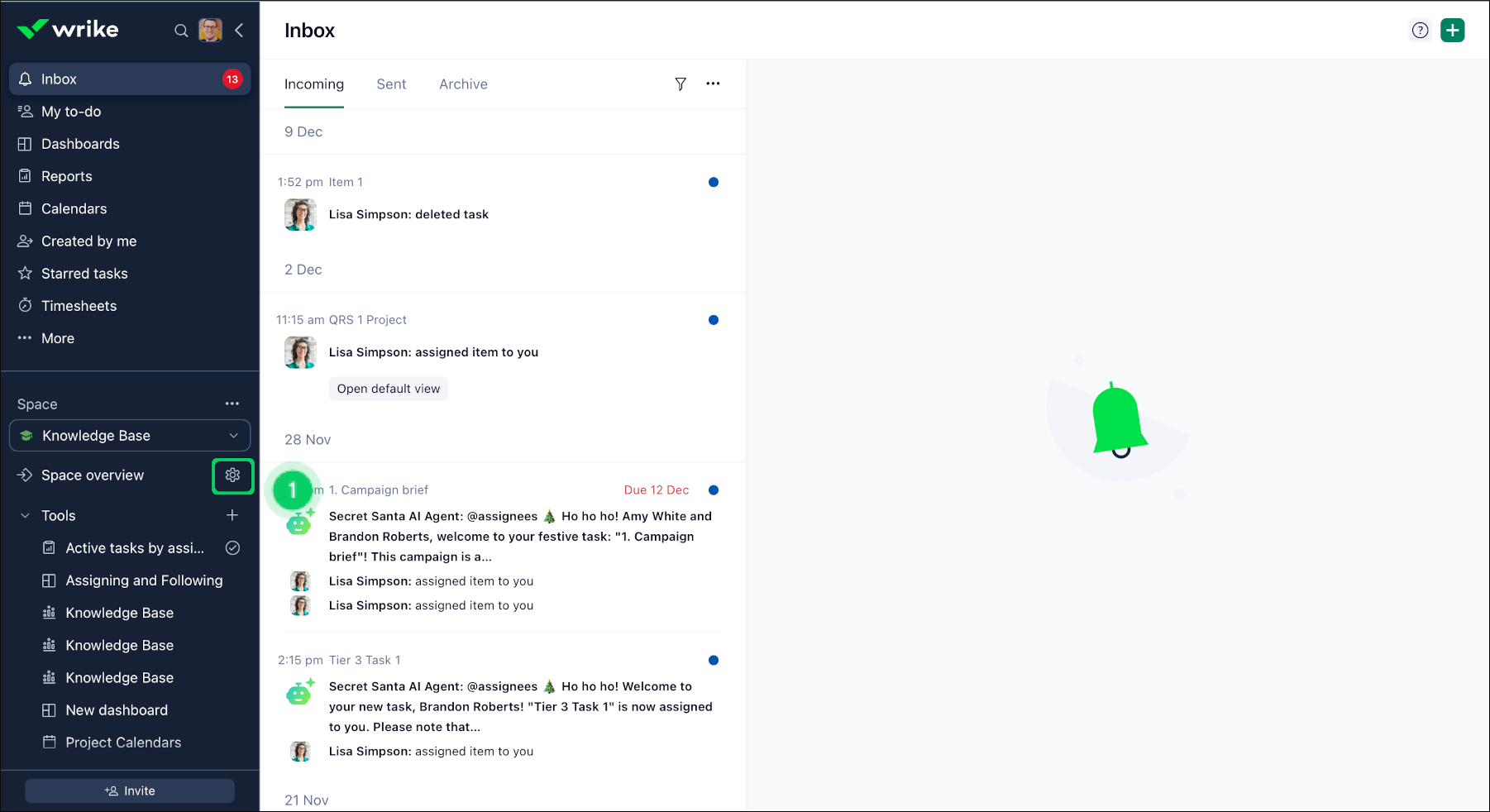Click the help question mark icon
The width and height of the screenshot is (1490, 812).
click(x=1420, y=31)
